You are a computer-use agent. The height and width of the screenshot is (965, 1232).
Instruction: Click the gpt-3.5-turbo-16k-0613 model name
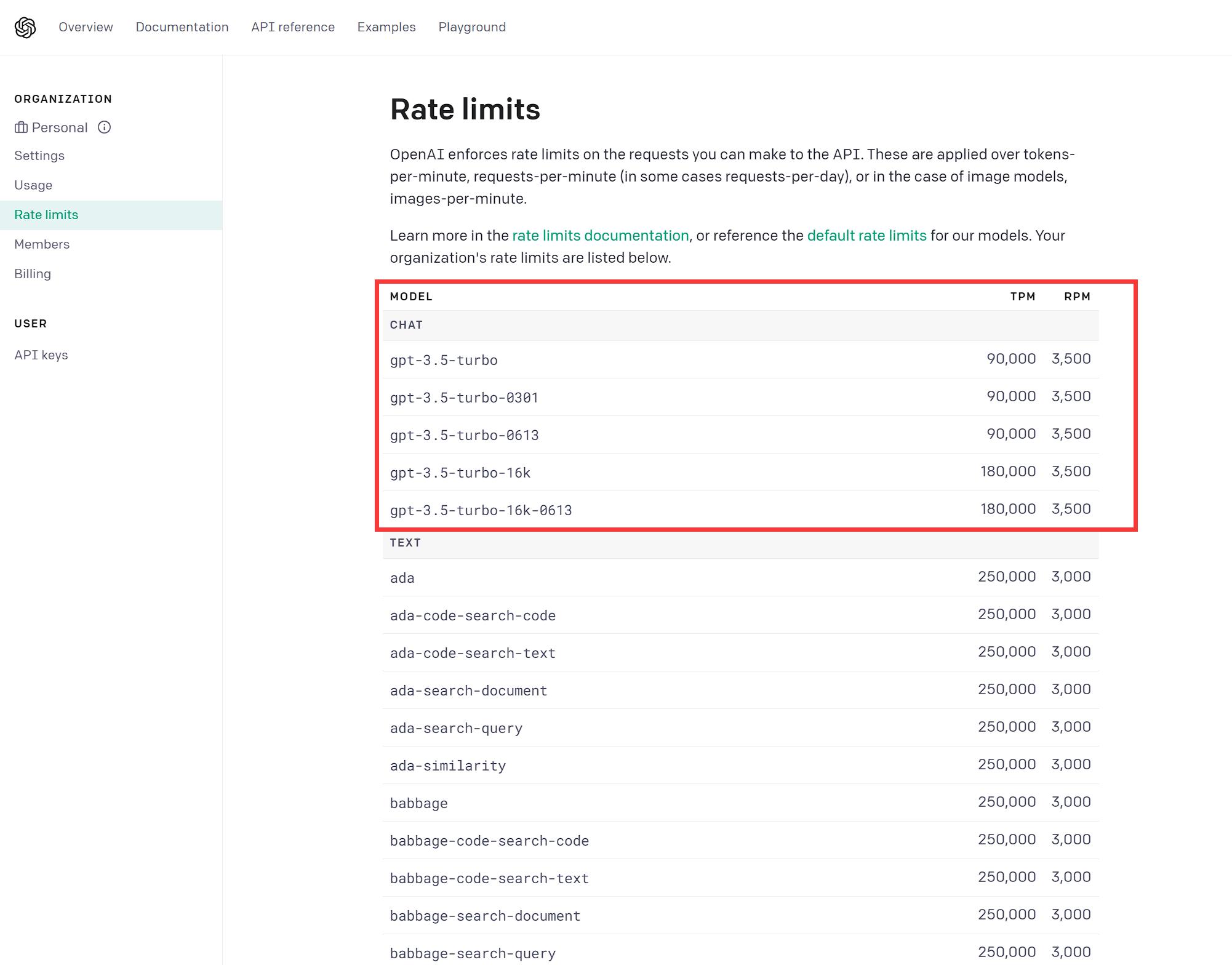coord(481,510)
